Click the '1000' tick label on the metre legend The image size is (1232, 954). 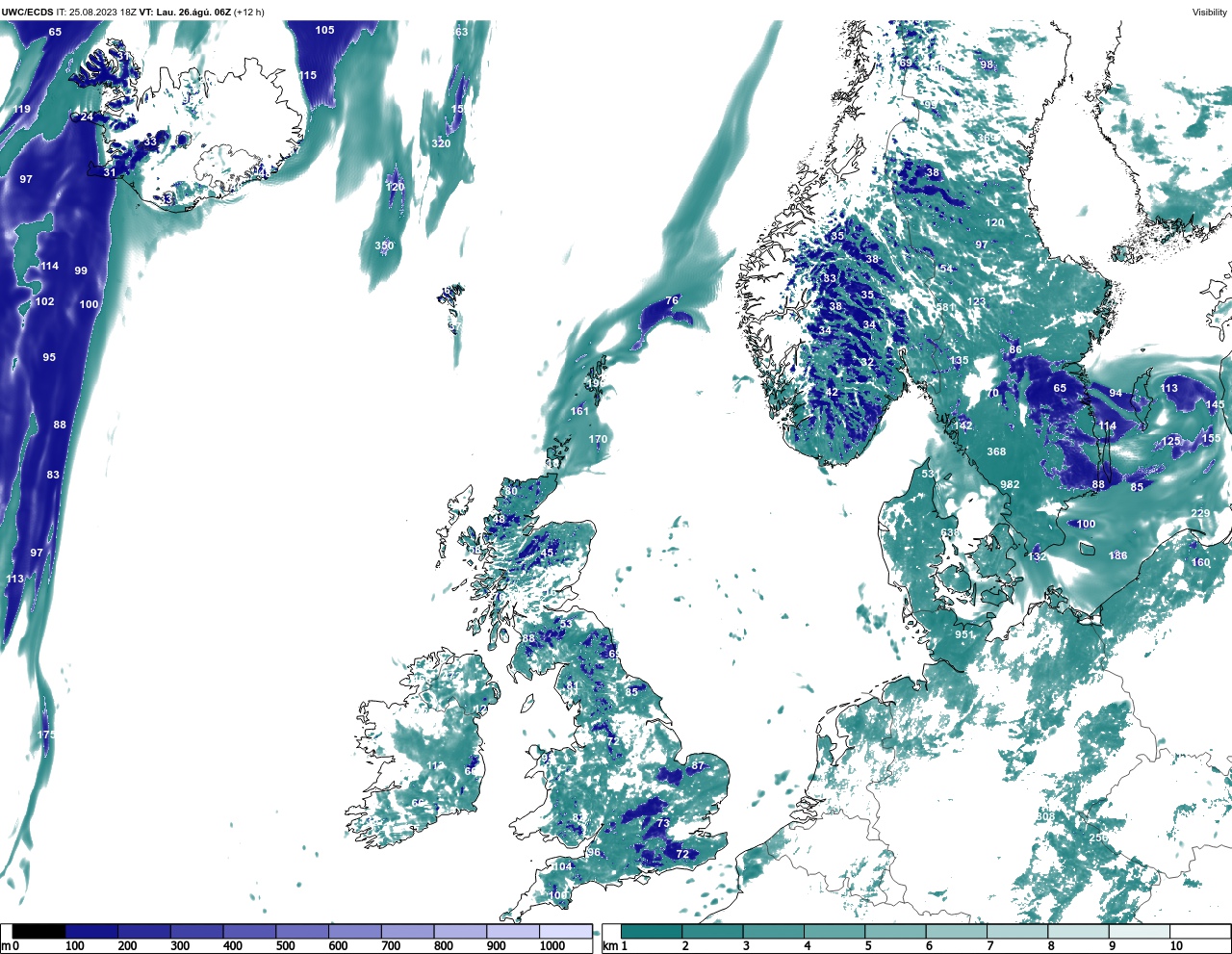[552, 946]
